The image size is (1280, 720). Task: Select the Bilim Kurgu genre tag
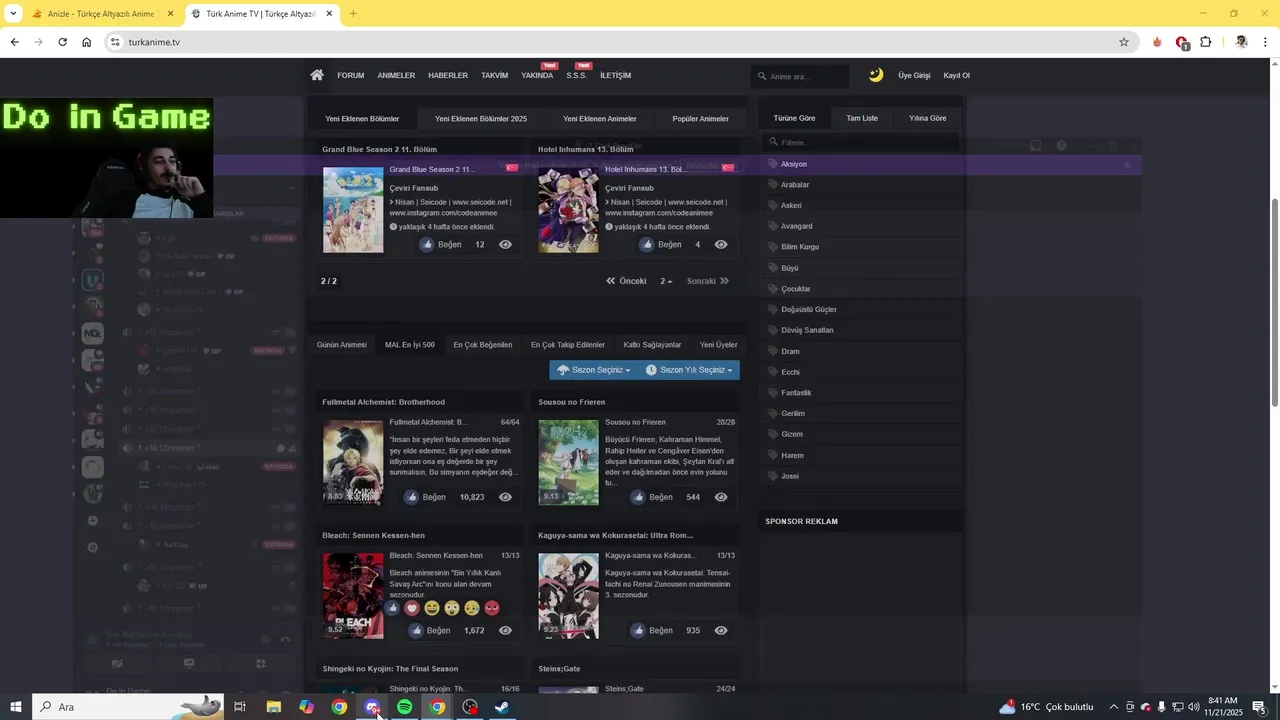coord(799,247)
